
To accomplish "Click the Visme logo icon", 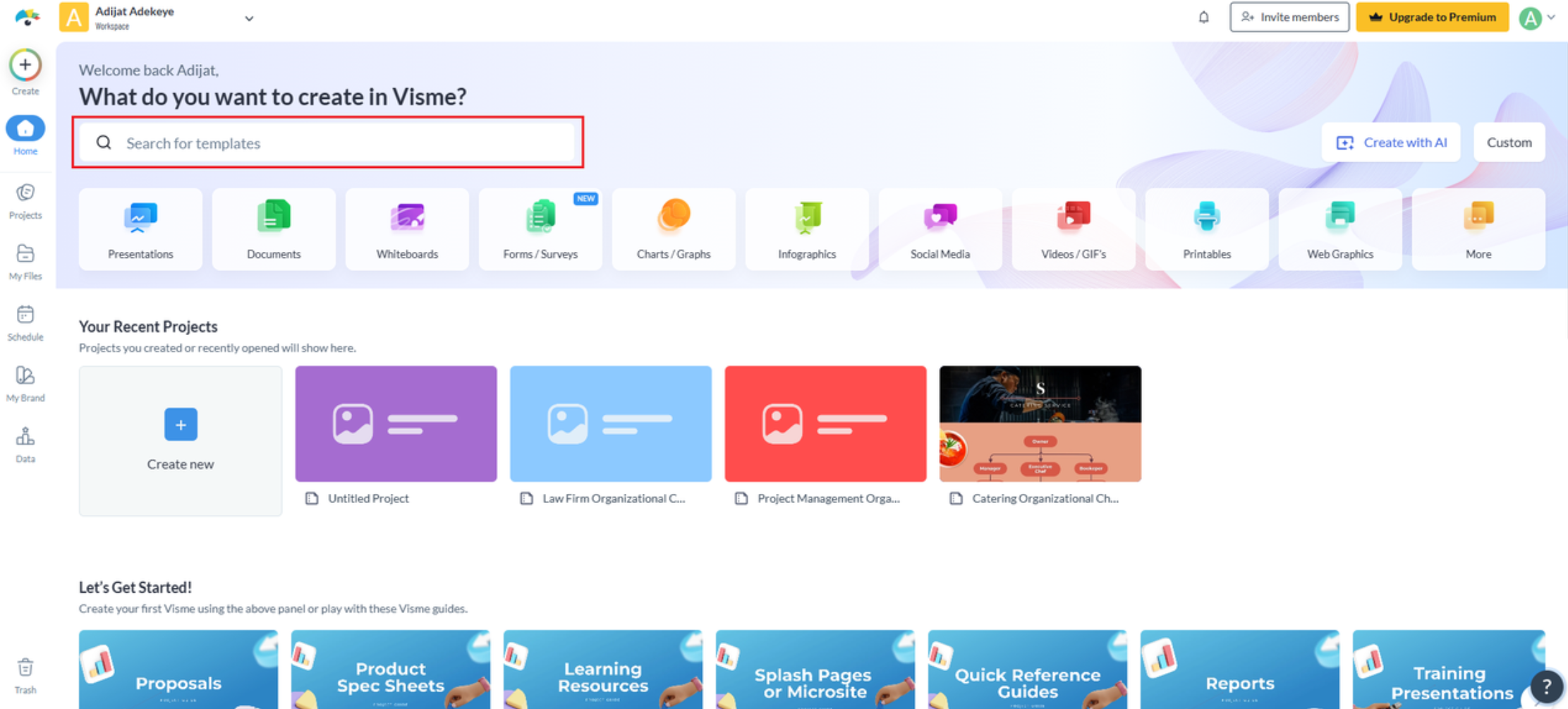I will [x=27, y=17].
